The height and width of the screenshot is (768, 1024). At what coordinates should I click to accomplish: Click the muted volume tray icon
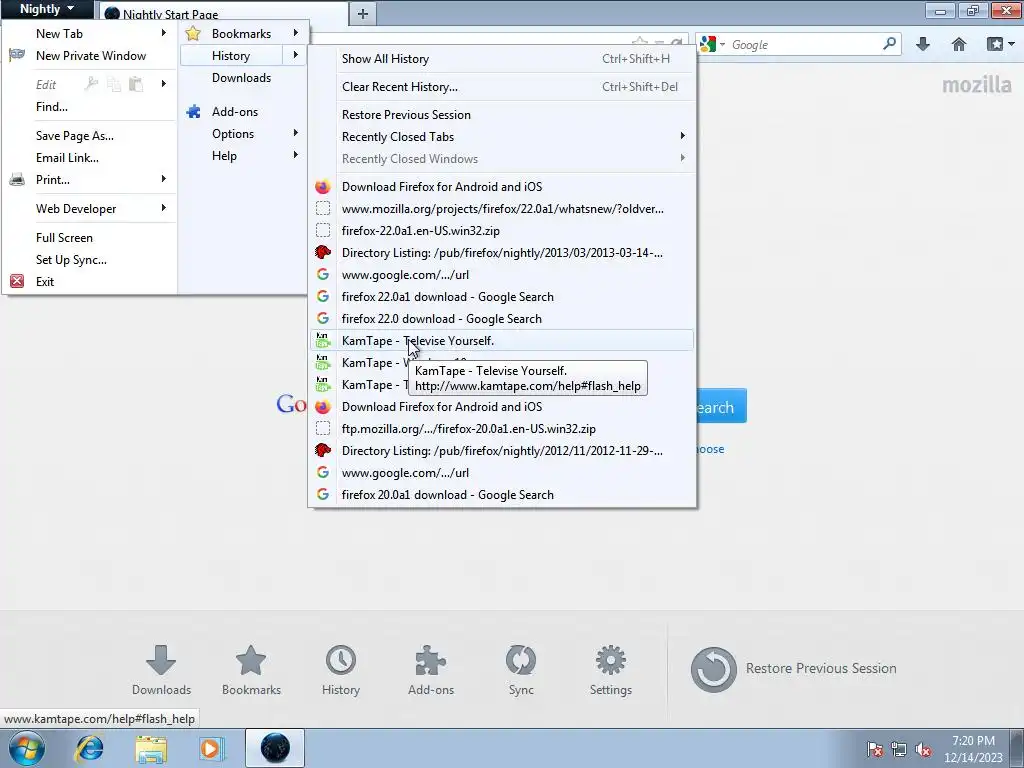[x=923, y=749]
